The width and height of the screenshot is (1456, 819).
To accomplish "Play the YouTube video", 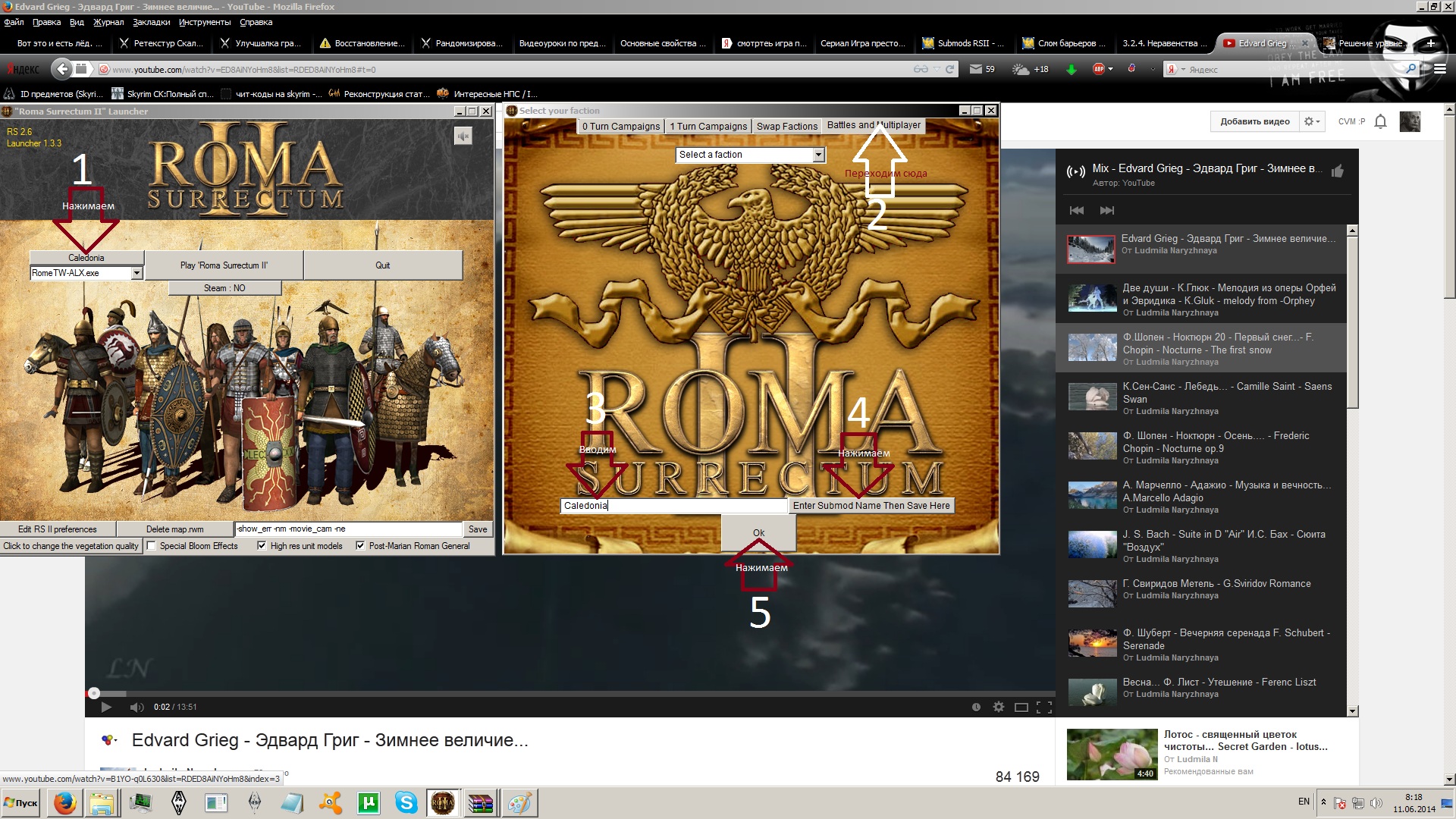I will (106, 707).
